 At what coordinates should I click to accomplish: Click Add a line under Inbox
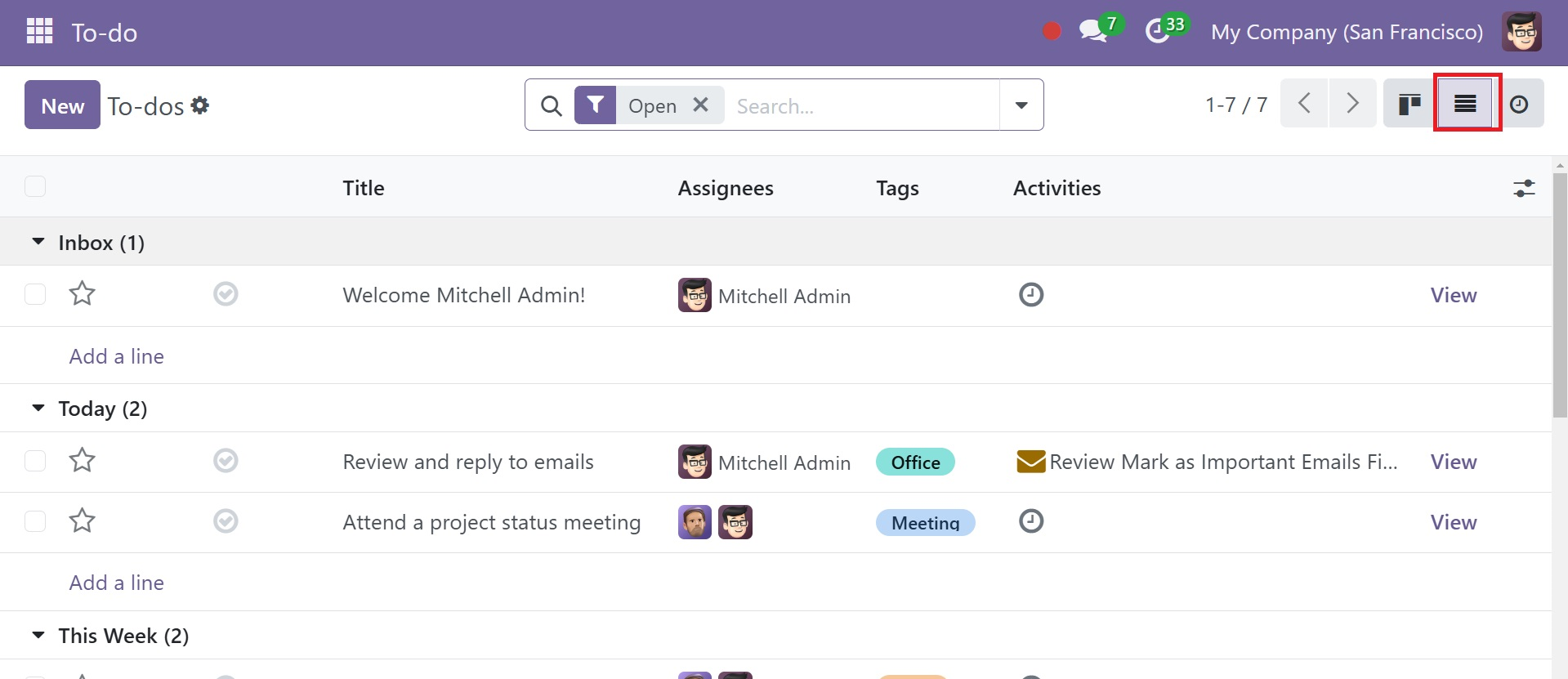click(x=116, y=356)
